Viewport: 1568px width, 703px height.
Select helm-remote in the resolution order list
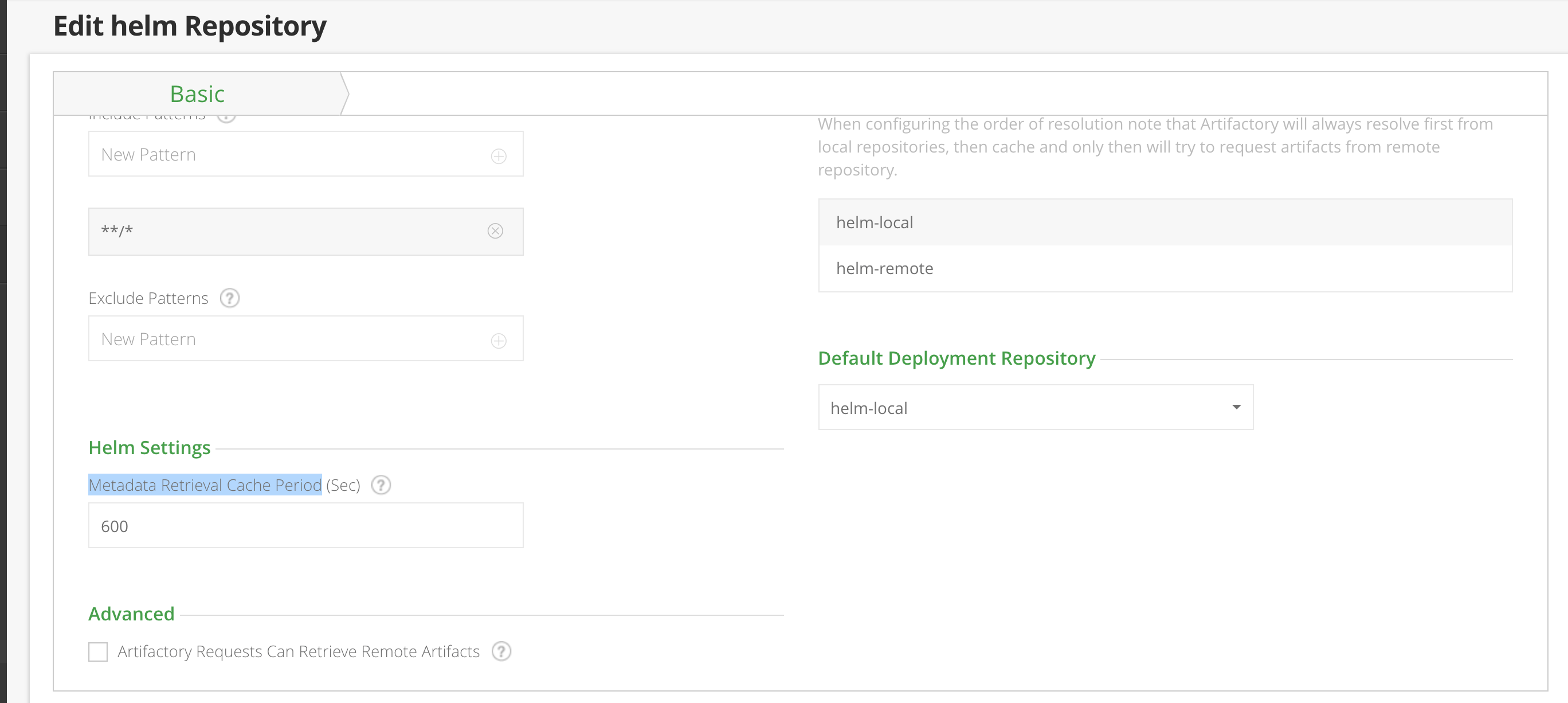coord(885,268)
